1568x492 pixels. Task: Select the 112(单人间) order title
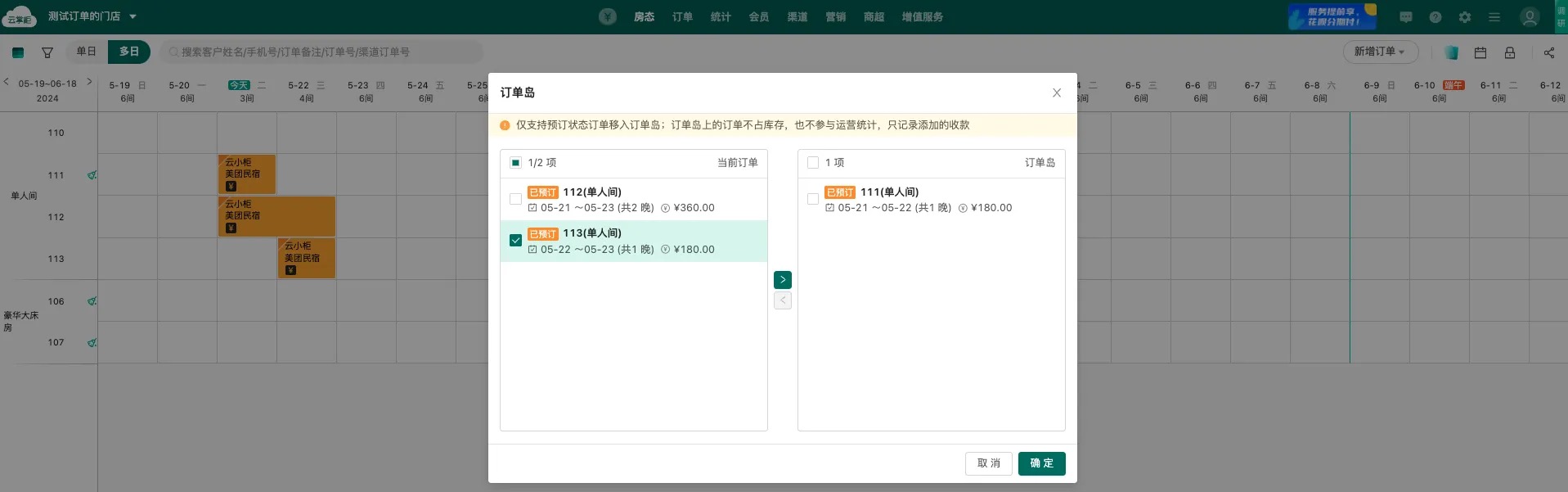592,192
